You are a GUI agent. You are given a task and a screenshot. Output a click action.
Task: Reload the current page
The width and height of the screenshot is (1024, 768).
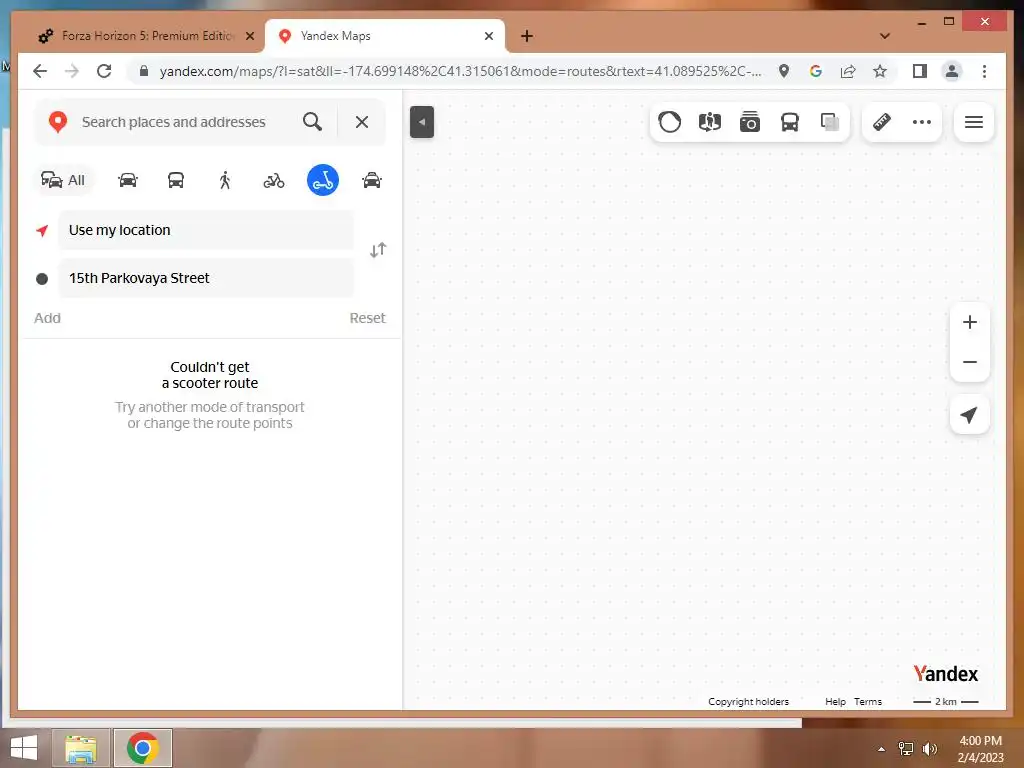point(104,71)
